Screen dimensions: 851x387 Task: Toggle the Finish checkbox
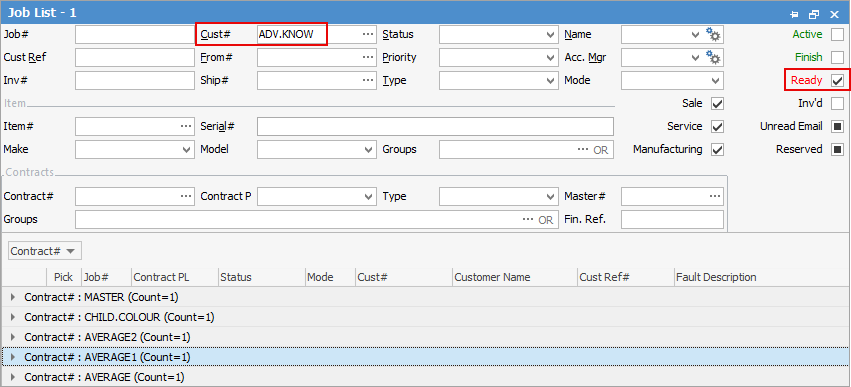[x=837, y=58]
